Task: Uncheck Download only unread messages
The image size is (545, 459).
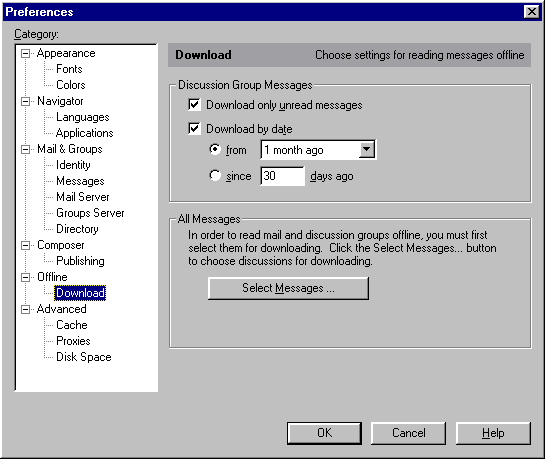Action: pyautogui.click(x=194, y=105)
